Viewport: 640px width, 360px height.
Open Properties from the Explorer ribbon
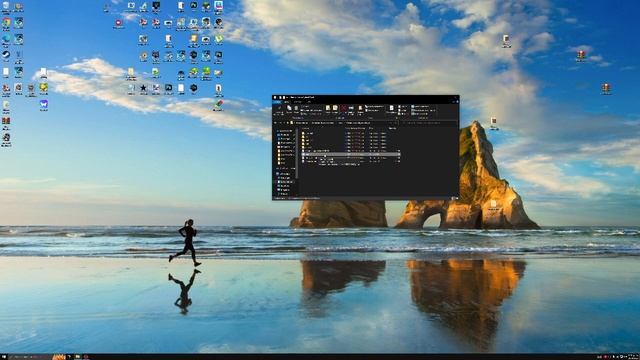click(x=391, y=109)
